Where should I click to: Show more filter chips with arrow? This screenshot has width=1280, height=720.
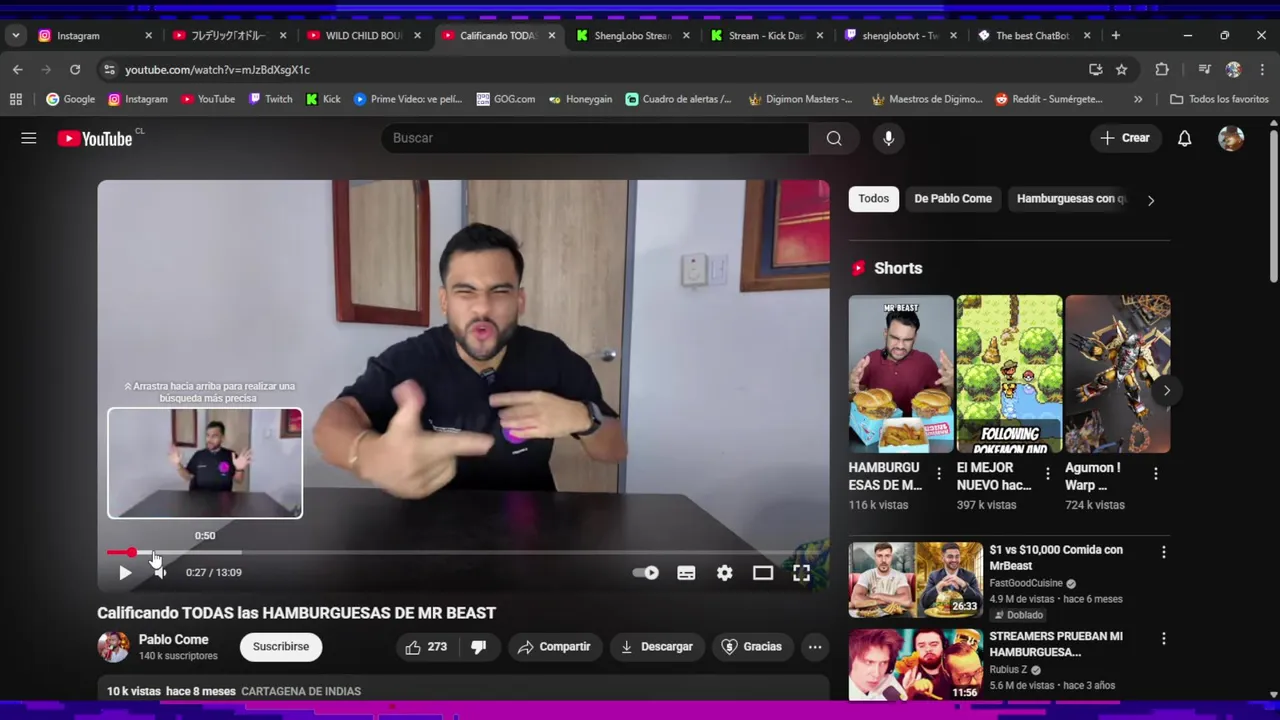(x=1151, y=200)
